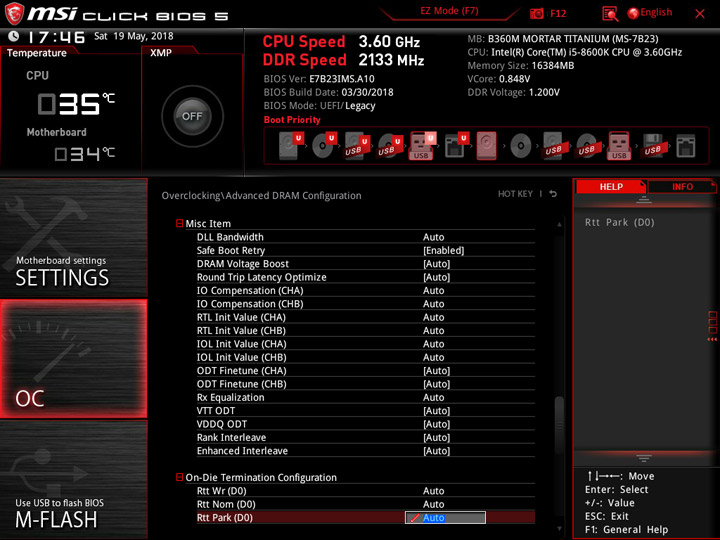
Task: Toggle Safe Boot Retry [Enabled] value
Action: pyautogui.click(x=444, y=251)
